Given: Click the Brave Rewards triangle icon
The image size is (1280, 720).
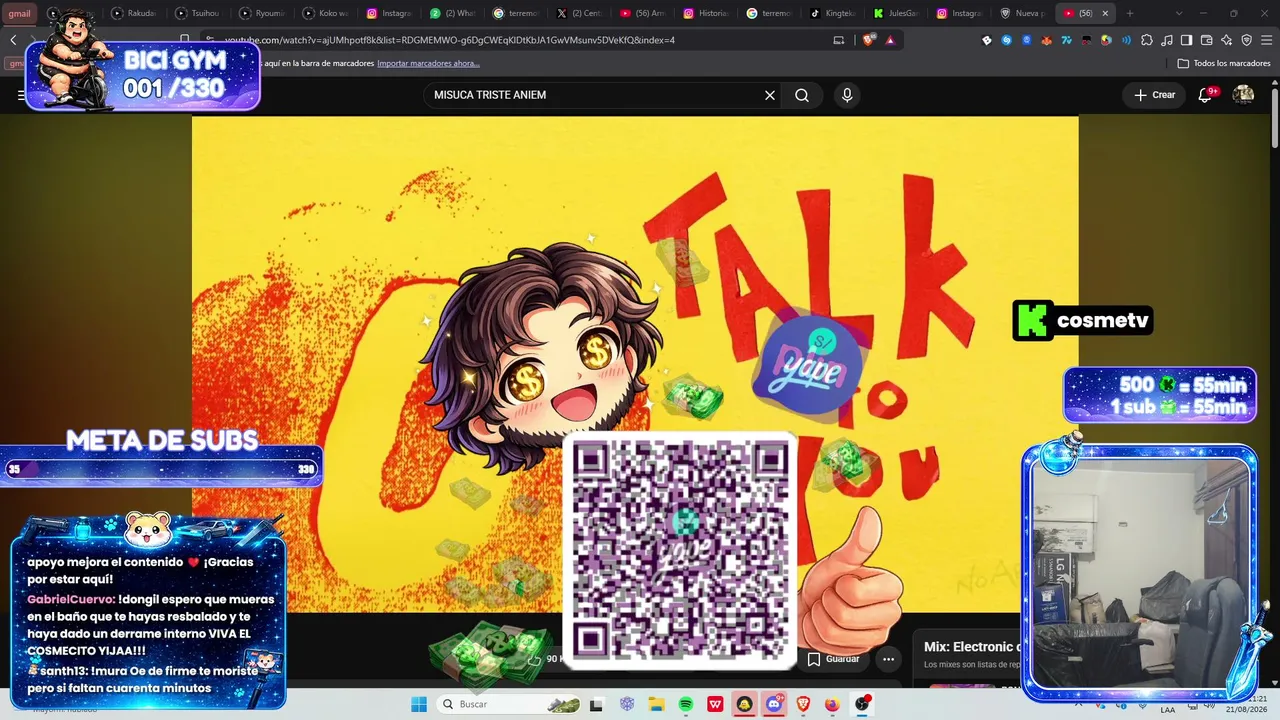Looking at the screenshot, I should pyautogui.click(x=890, y=40).
